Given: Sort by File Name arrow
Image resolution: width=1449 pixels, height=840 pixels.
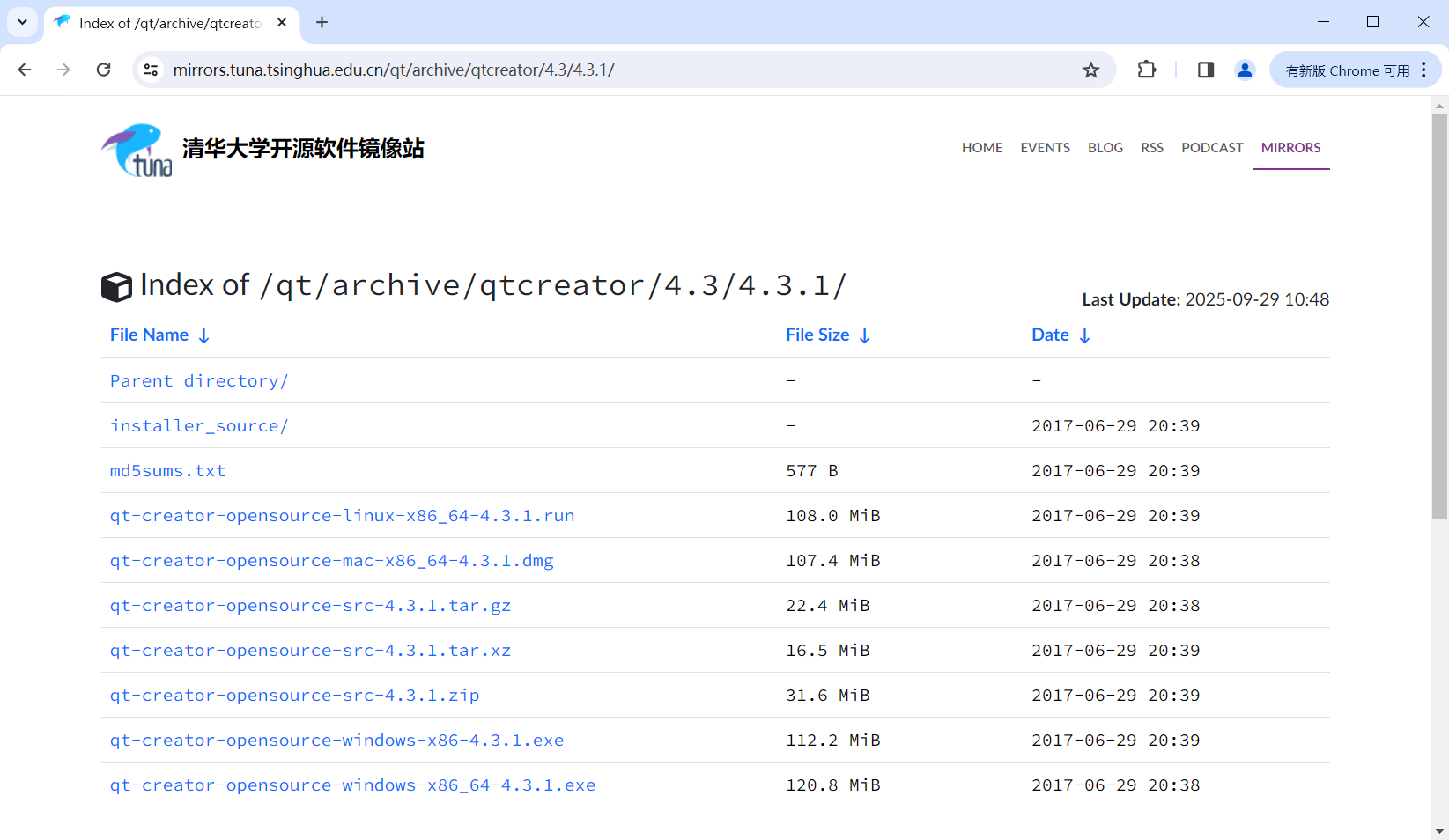Looking at the screenshot, I should click(x=204, y=335).
